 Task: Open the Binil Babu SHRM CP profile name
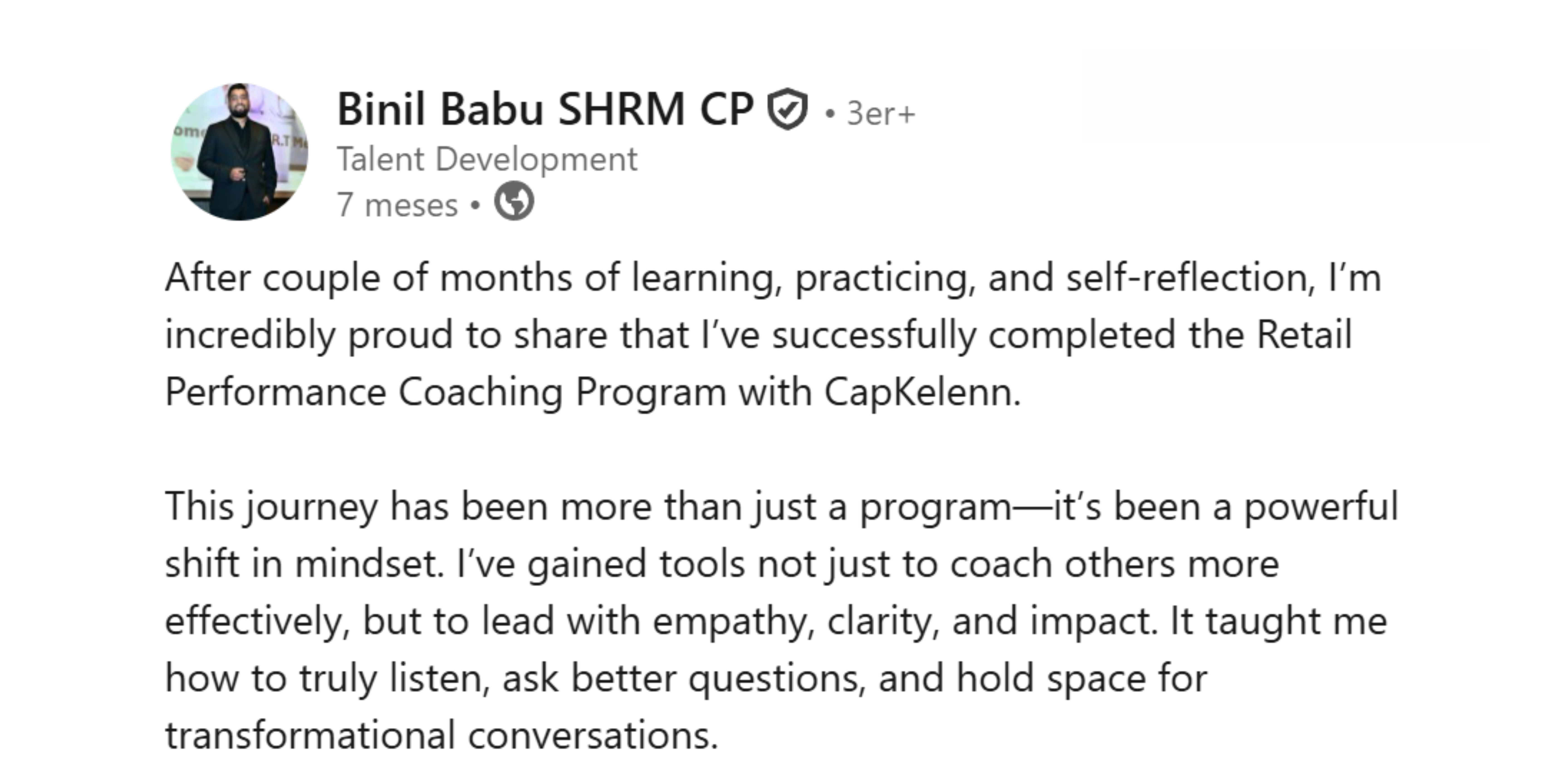(545, 110)
